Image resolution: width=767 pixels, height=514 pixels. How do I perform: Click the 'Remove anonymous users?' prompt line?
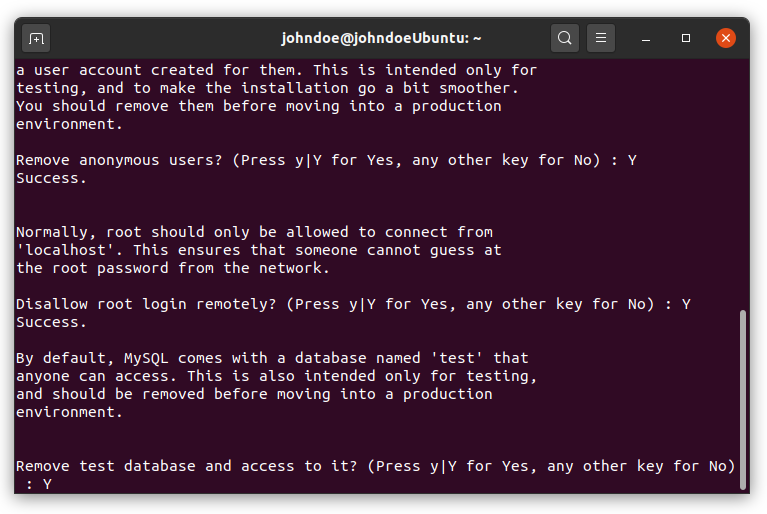click(326, 160)
